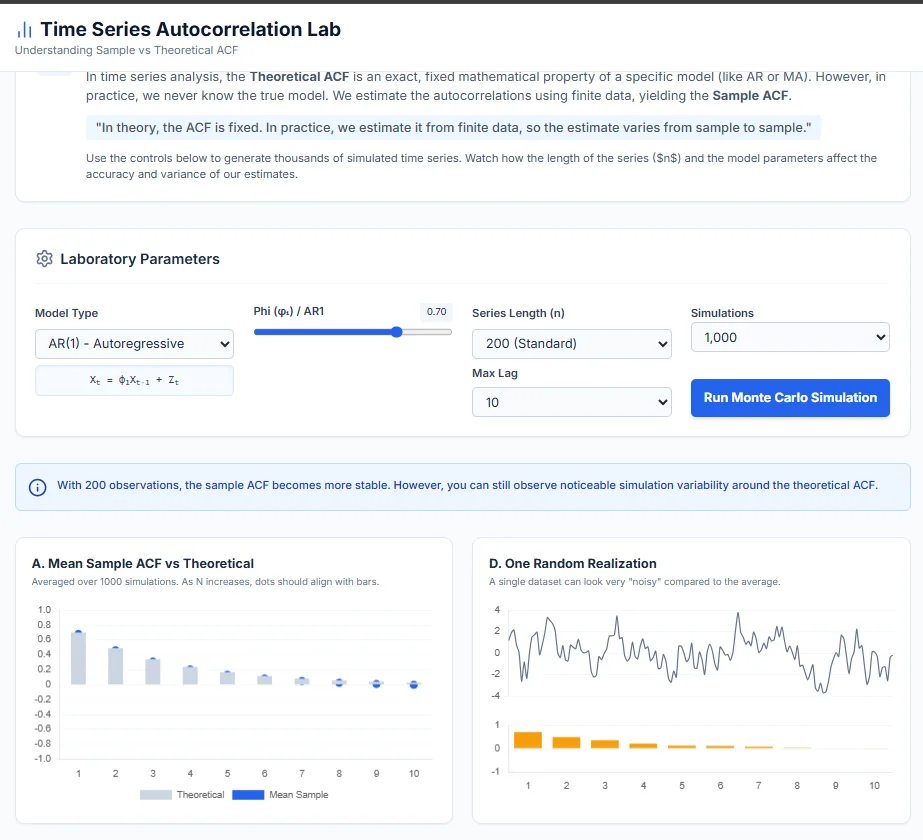Click the 'With 200 observations' notice text
923x840 pixels.
pos(467,485)
